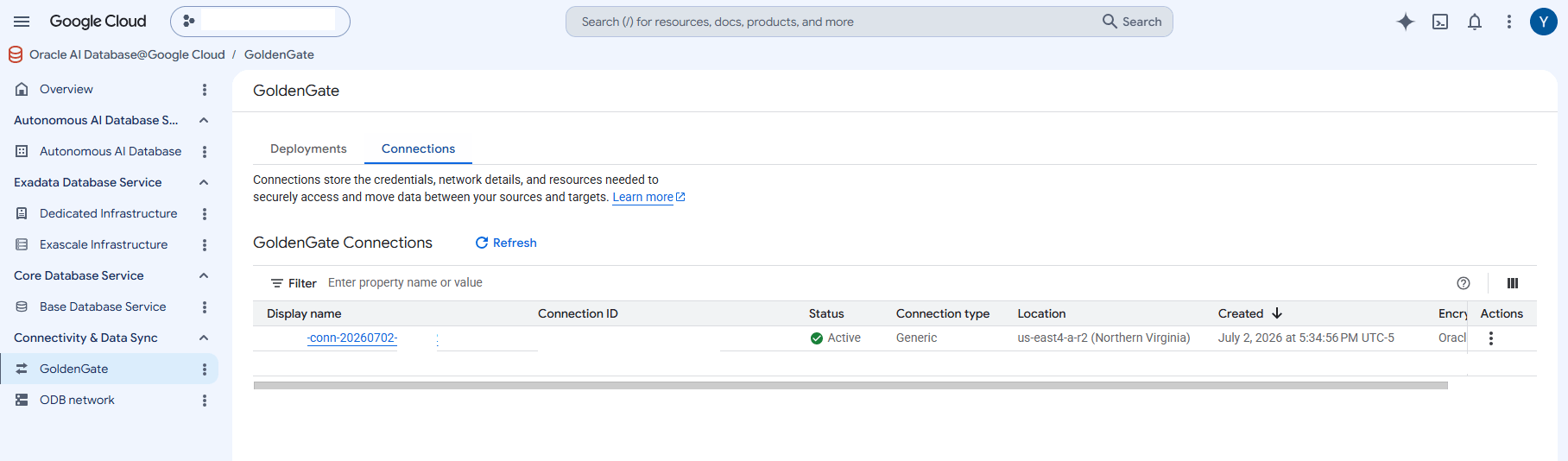Click the ODB network icon

(x=22, y=400)
